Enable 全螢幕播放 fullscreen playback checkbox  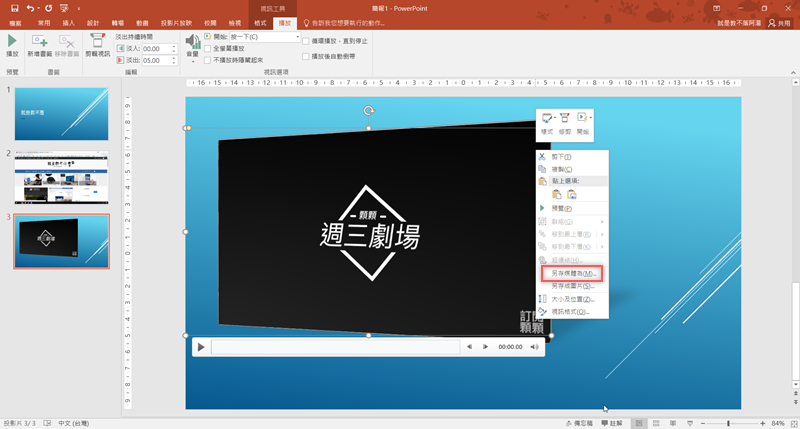pos(208,48)
